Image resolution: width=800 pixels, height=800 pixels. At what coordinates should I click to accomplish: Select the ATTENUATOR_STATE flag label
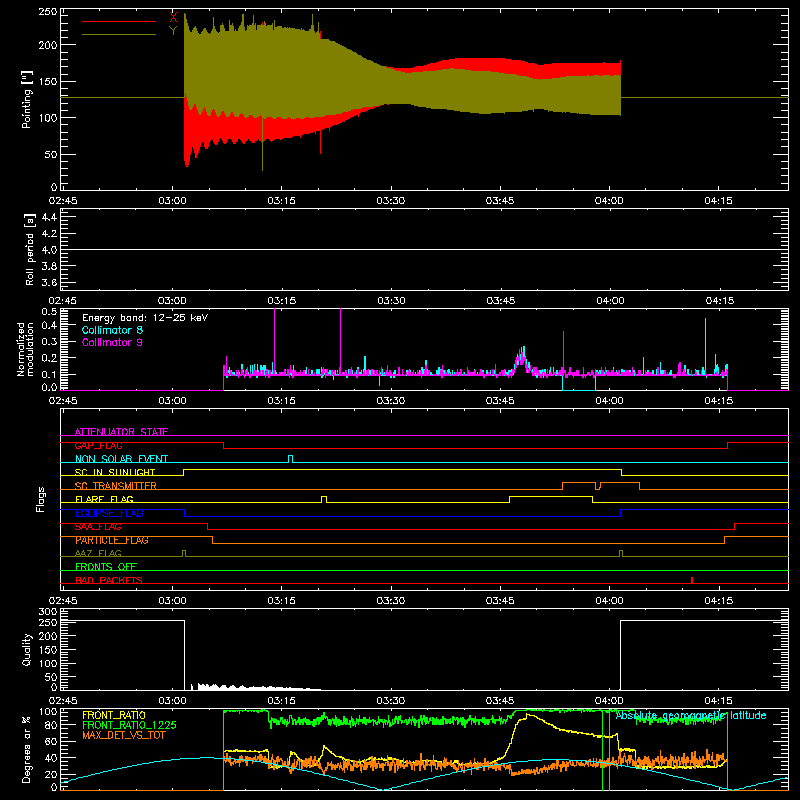(121, 432)
